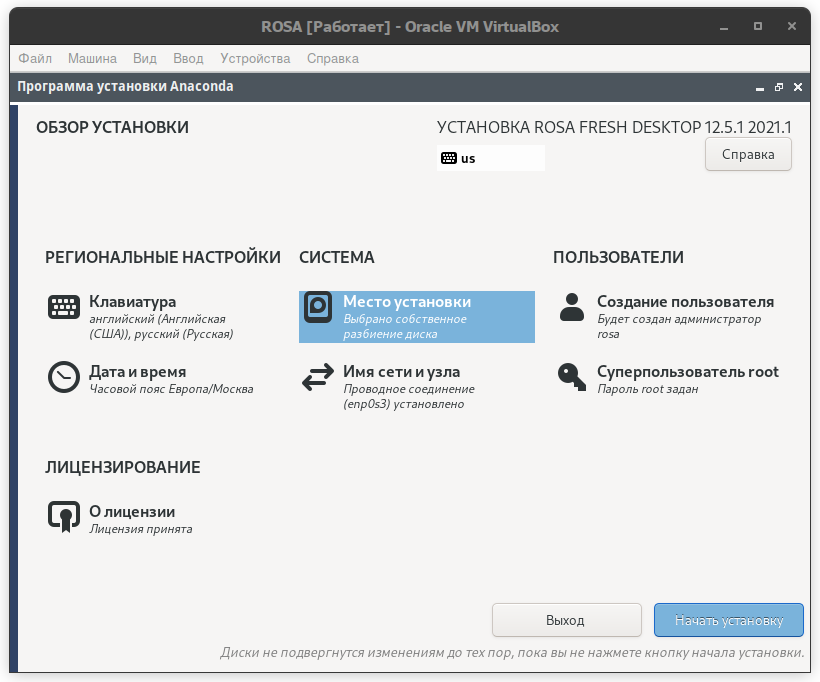Click text Выбрано собственное разбиение диска

[x=405, y=326]
